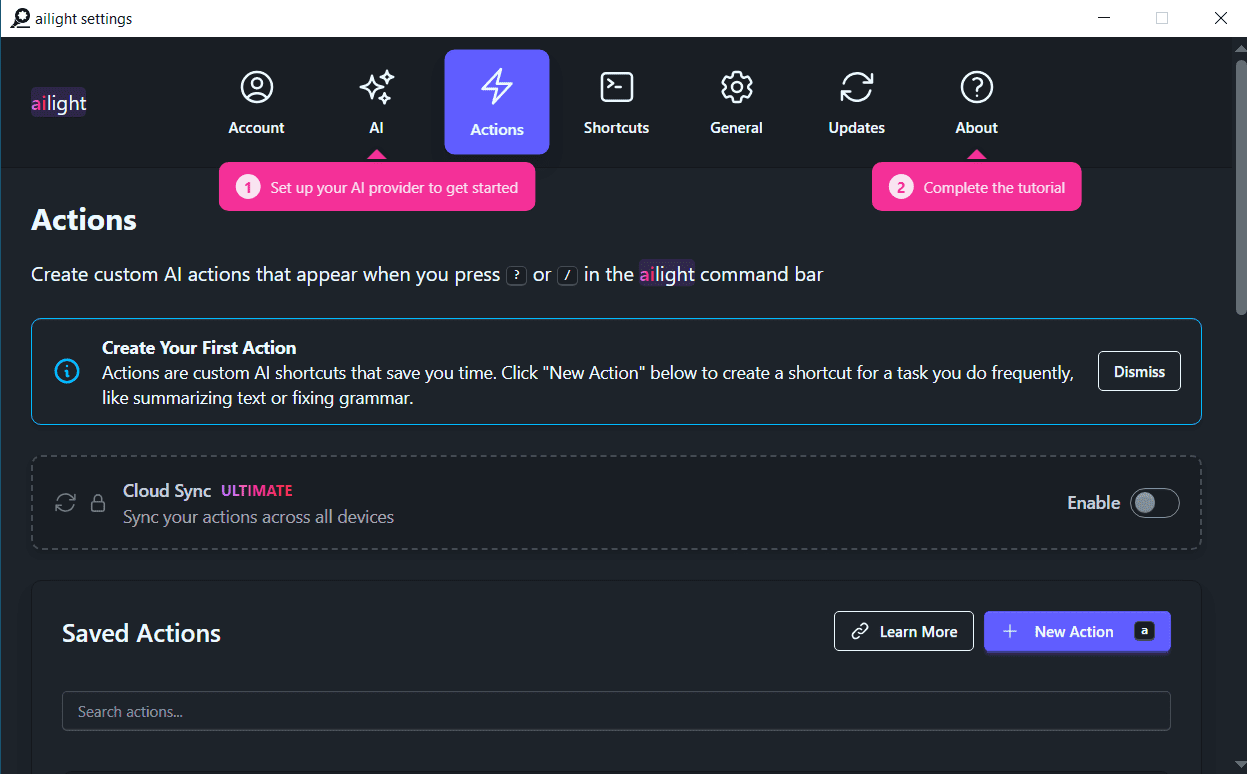This screenshot has width=1247, height=774.
Task: Enable the Cloud Sync toggle
Action: click(x=1154, y=503)
